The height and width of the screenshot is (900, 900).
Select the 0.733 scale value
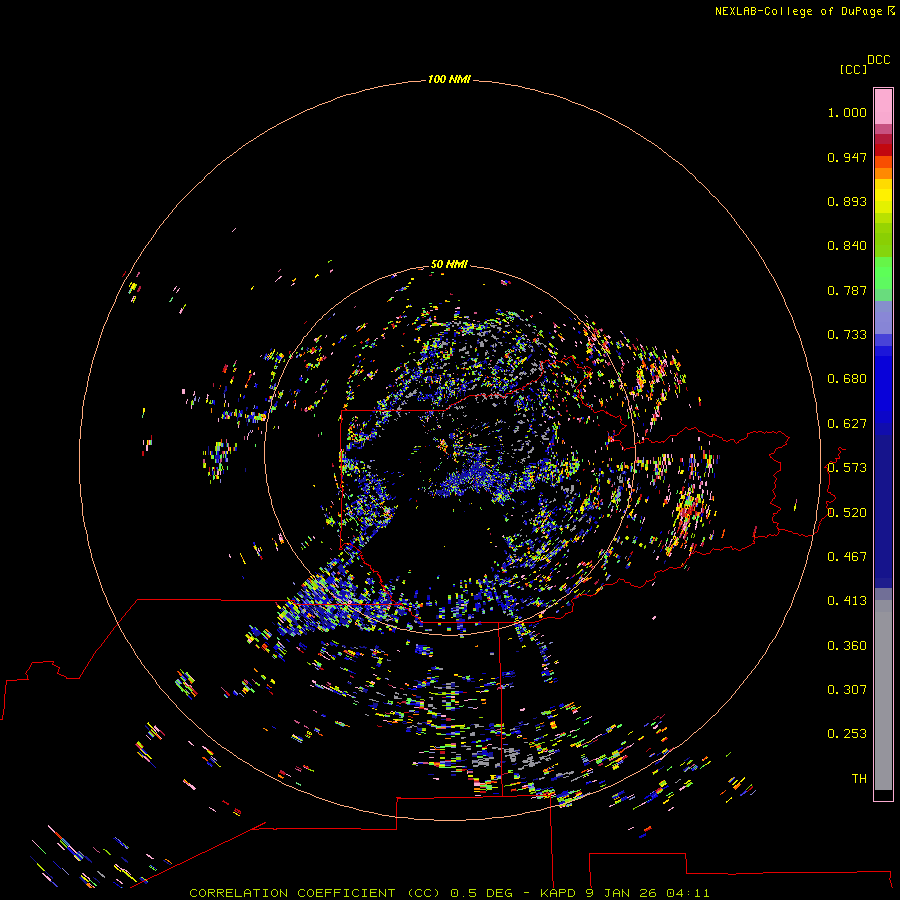847,335
